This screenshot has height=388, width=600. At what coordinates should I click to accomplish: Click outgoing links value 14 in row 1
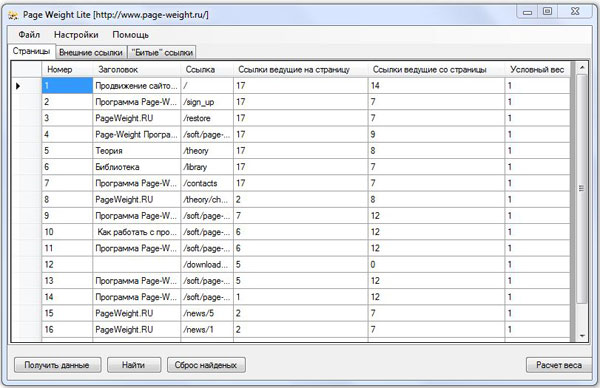click(x=436, y=86)
